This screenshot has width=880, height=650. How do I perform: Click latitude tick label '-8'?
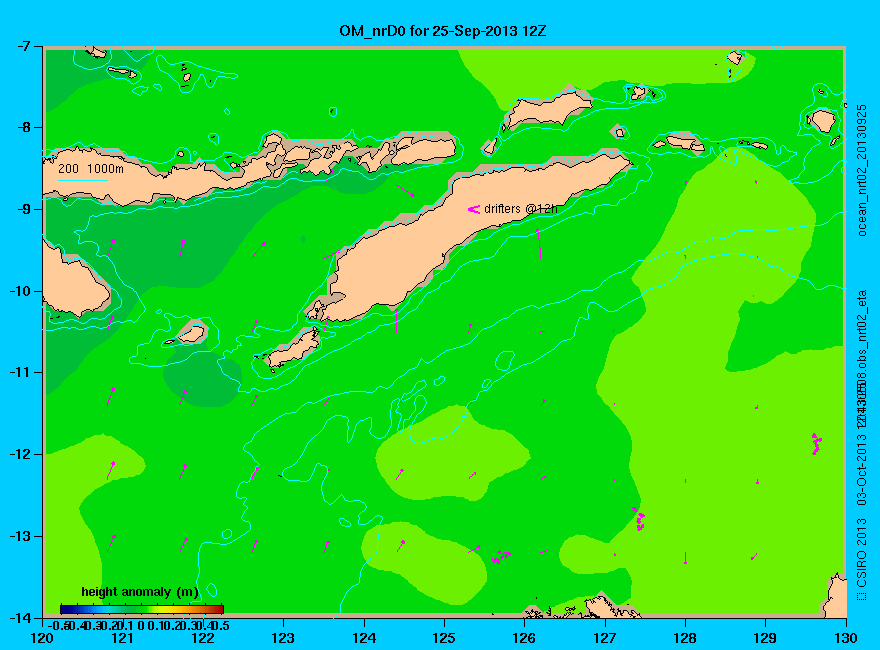point(24,127)
